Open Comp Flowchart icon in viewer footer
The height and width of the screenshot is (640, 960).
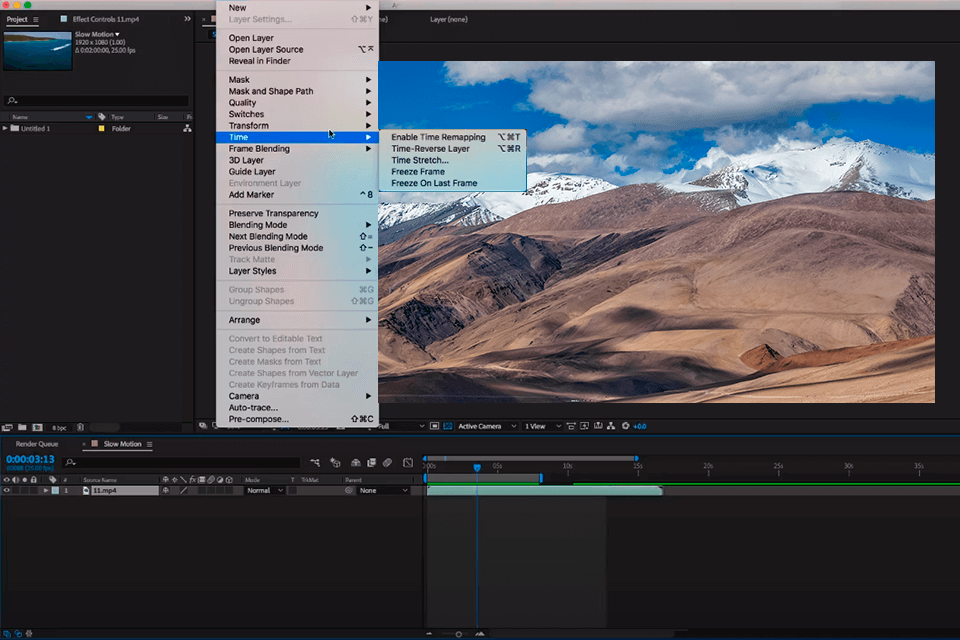click(x=611, y=426)
